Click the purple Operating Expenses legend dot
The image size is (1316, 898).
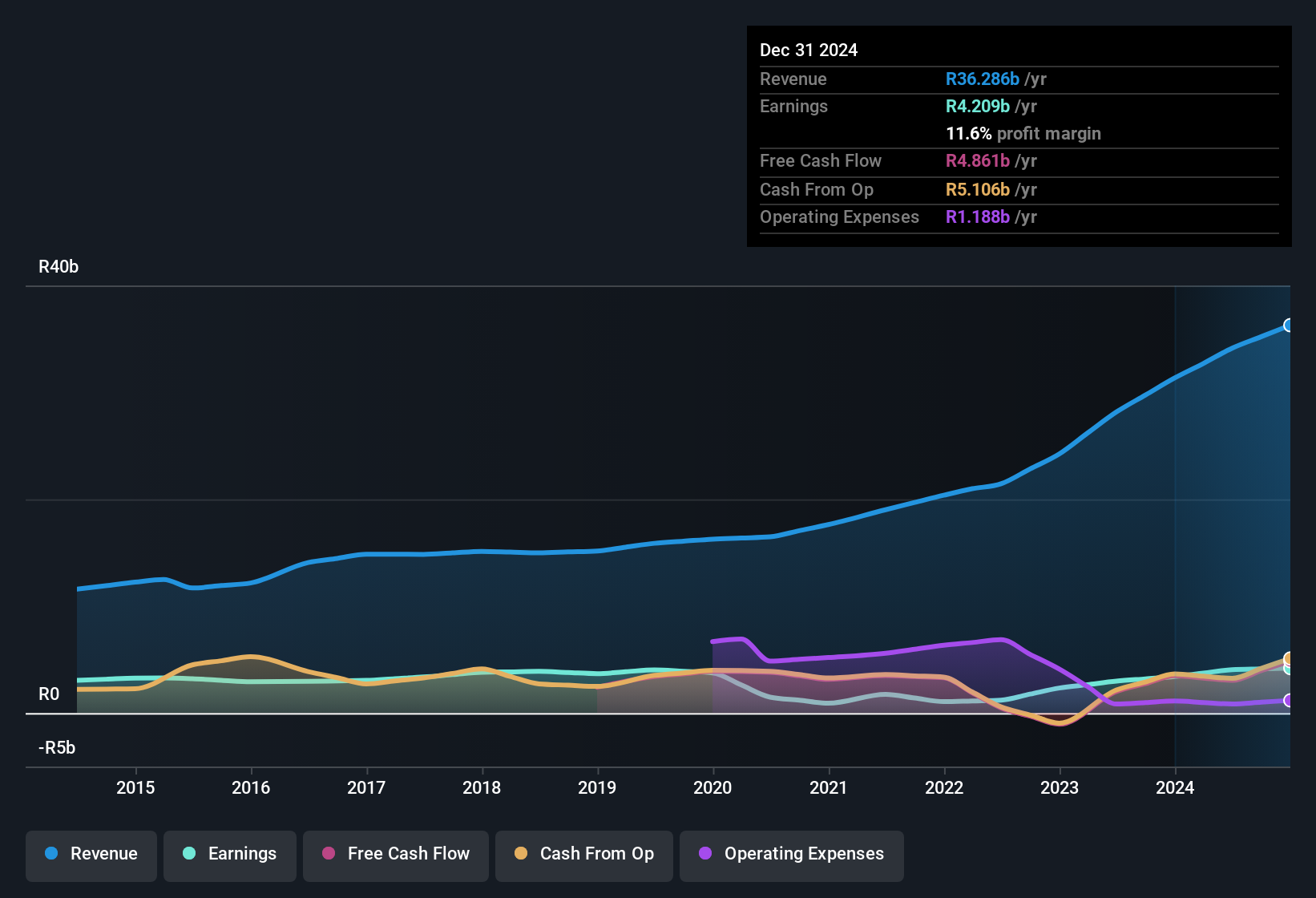click(x=705, y=854)
